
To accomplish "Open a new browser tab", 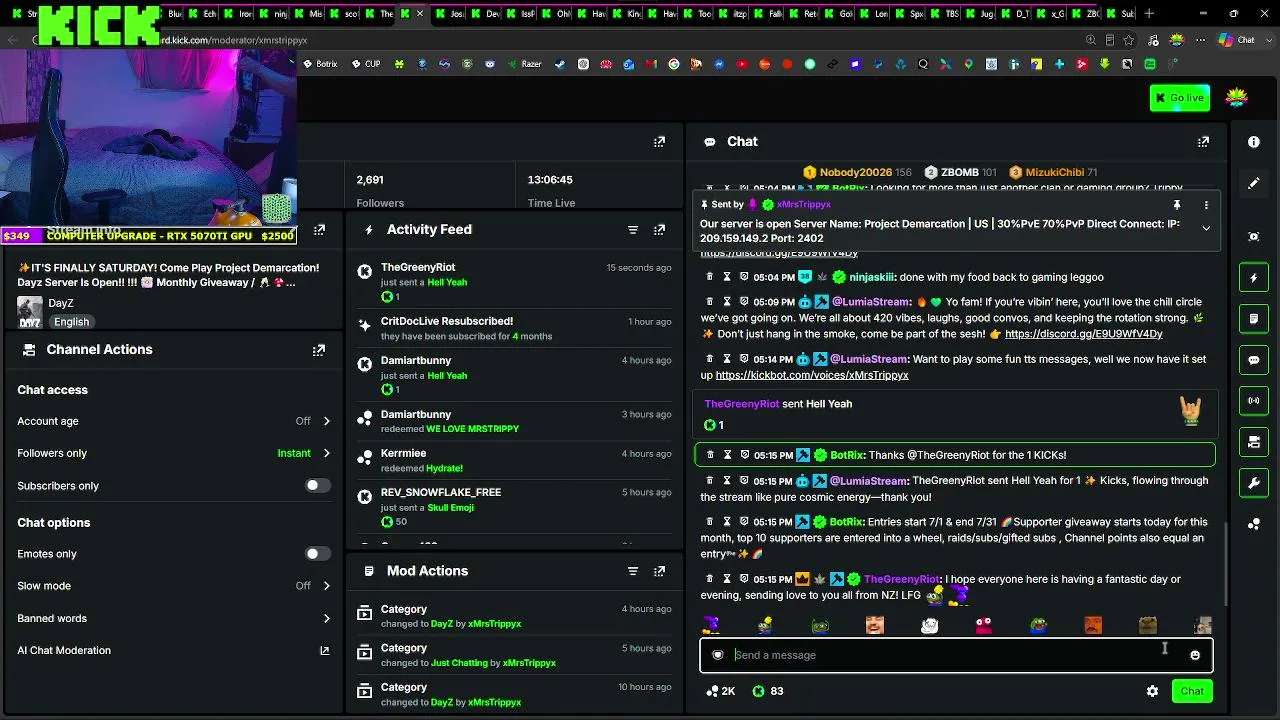I will coord(1149,14).
